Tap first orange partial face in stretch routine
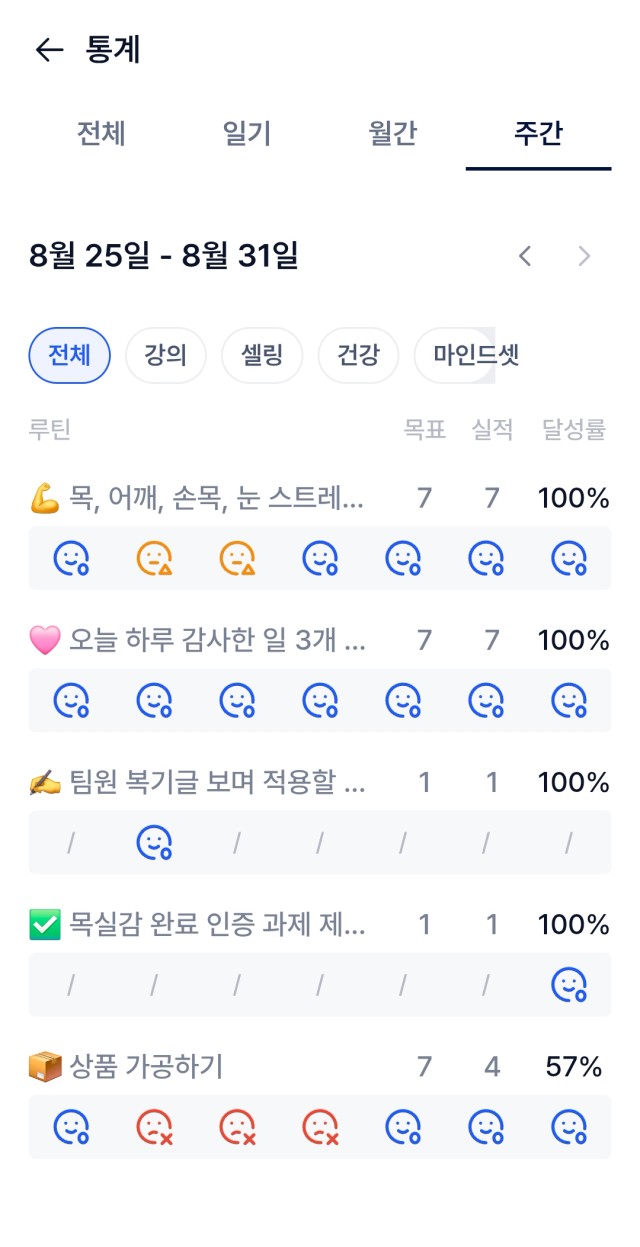The height and width of the screenshot is (1247, 640). (154, 558)
